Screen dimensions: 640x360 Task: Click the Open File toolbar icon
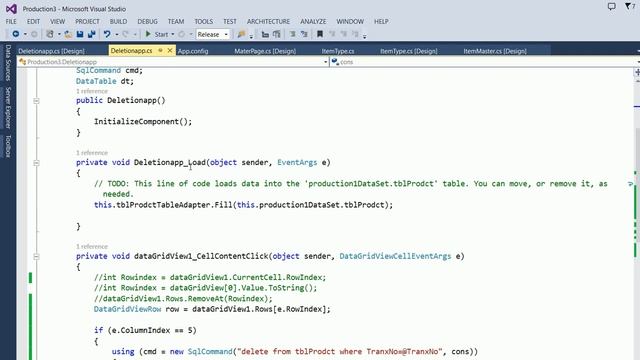[x=68, y=34]
